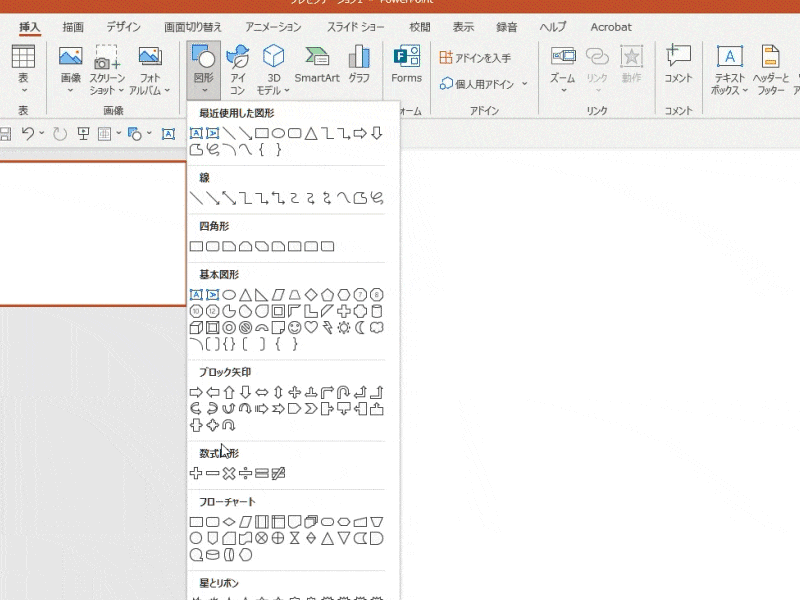Pick the diamond shape in 基本図形

pos(311,295)
